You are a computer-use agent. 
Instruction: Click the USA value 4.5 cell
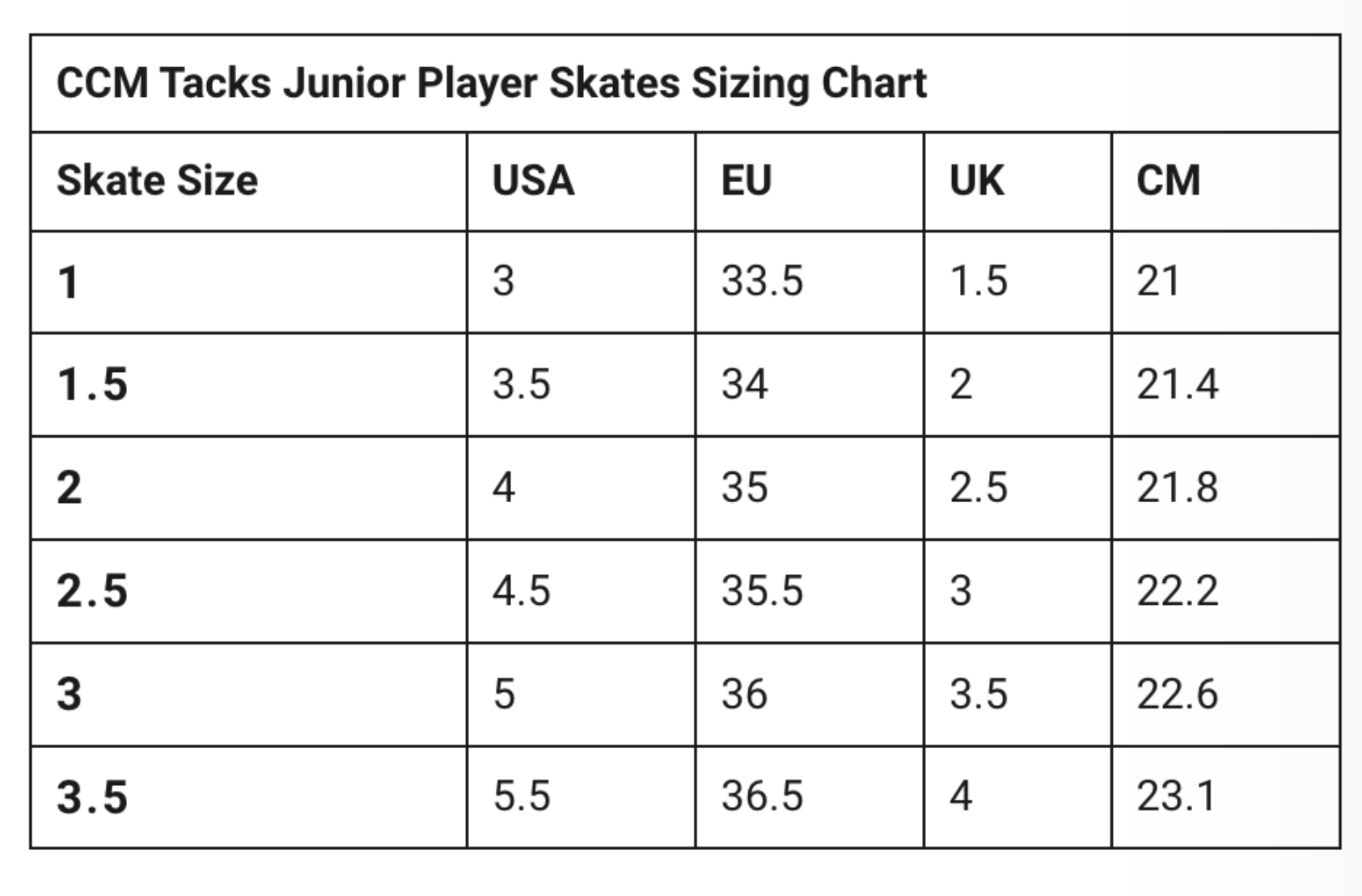click(x=581, y=591)
